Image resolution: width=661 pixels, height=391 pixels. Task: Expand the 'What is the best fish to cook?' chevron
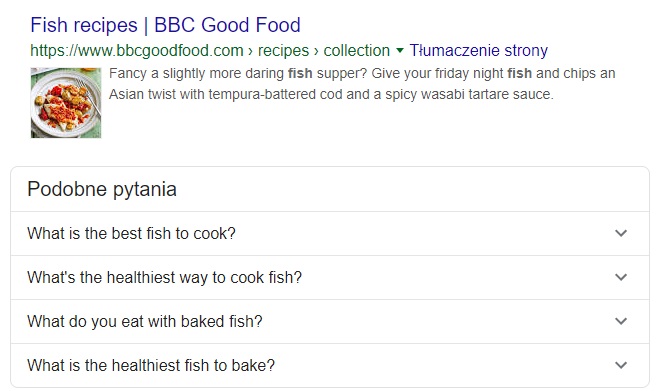621,233
